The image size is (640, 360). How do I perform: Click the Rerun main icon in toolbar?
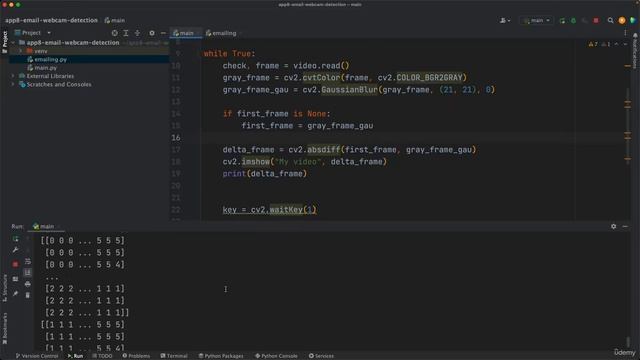[x=562, y=20]
